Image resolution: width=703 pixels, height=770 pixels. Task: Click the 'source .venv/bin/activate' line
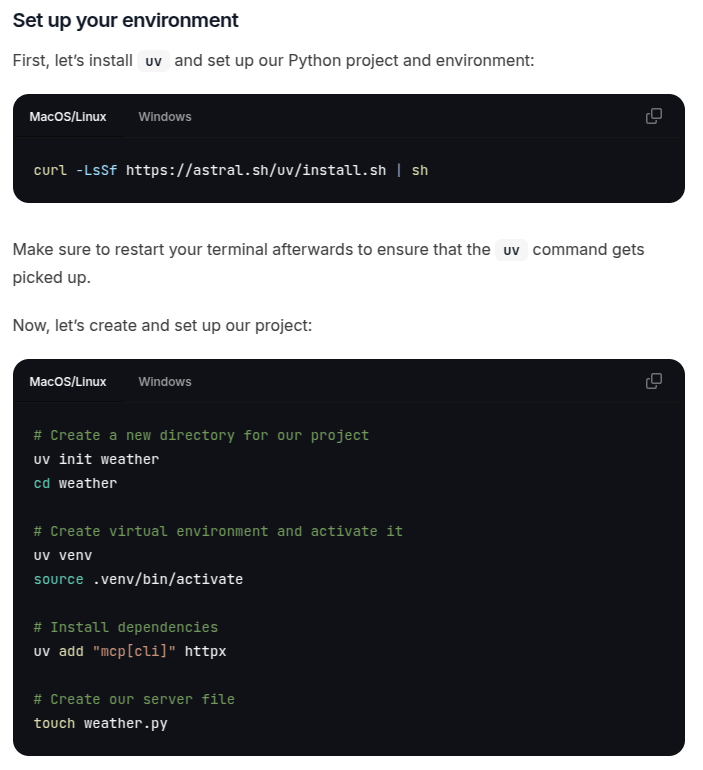point(138,579)
